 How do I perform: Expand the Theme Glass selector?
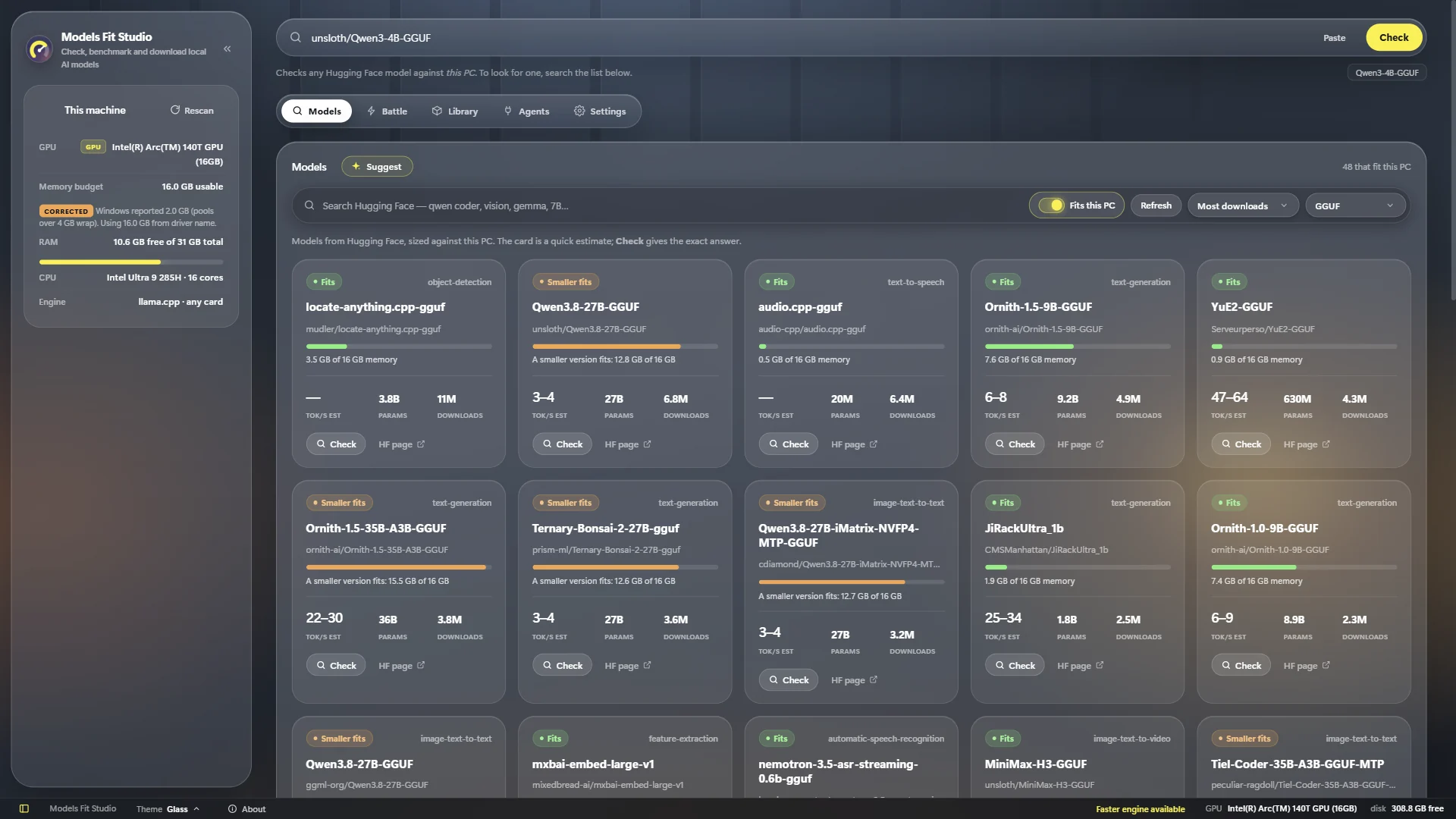coord(168,808)
